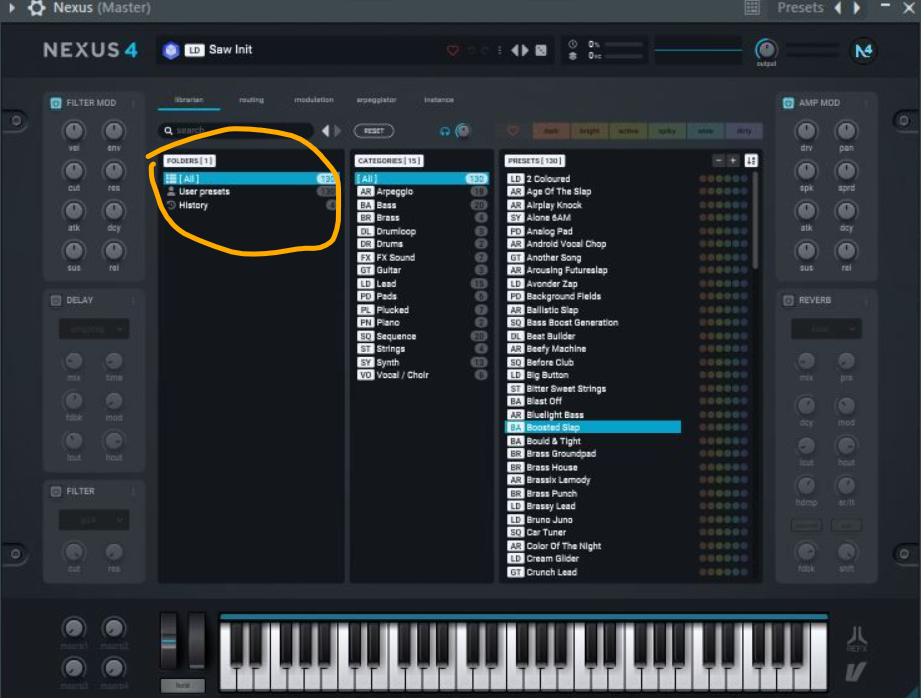This screenshot has height=698, width=921.
Task: Click the plus button in Presets list header
Action: (732, 160)
